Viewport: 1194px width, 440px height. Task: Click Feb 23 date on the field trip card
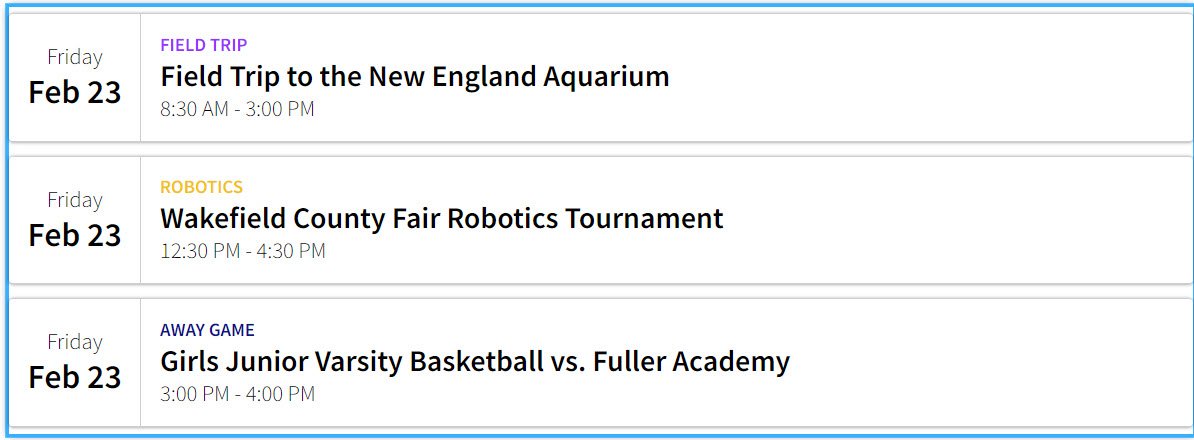[75, 92]
